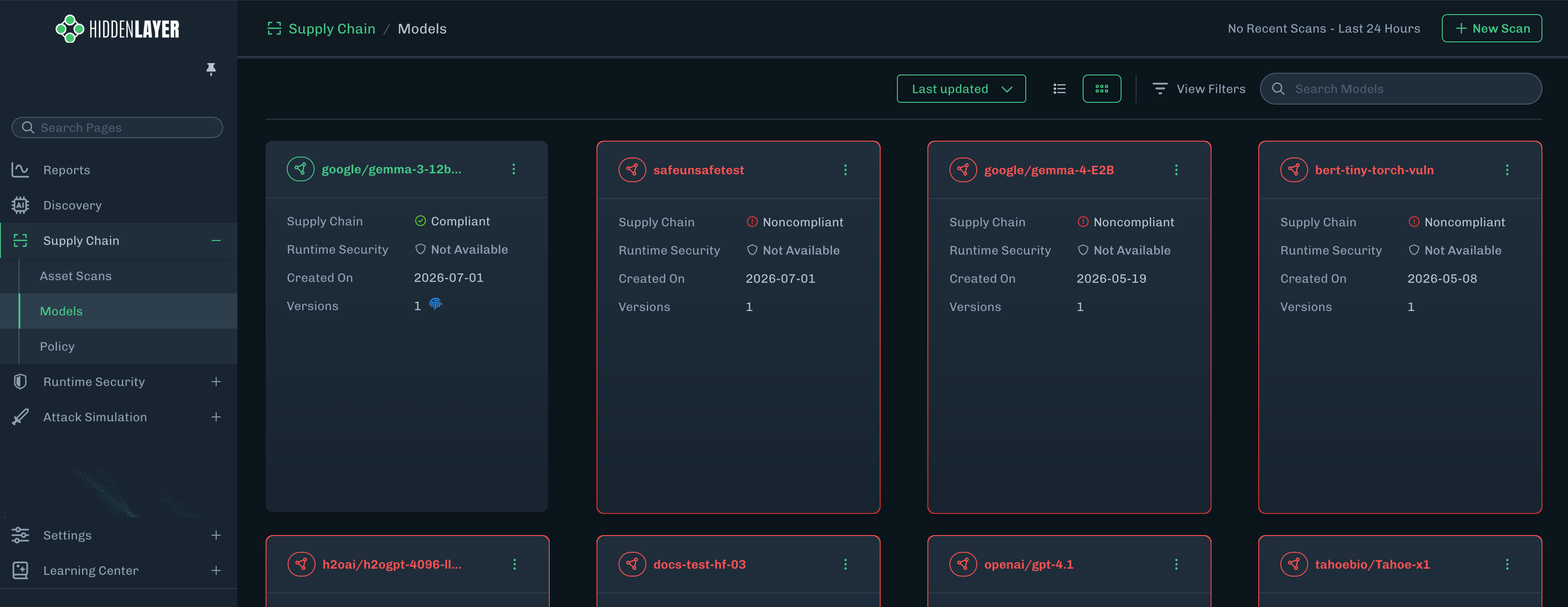Viewport: 1568px width, 607px height.
Task: Switch to grid view
Action: coord(1102,89)
